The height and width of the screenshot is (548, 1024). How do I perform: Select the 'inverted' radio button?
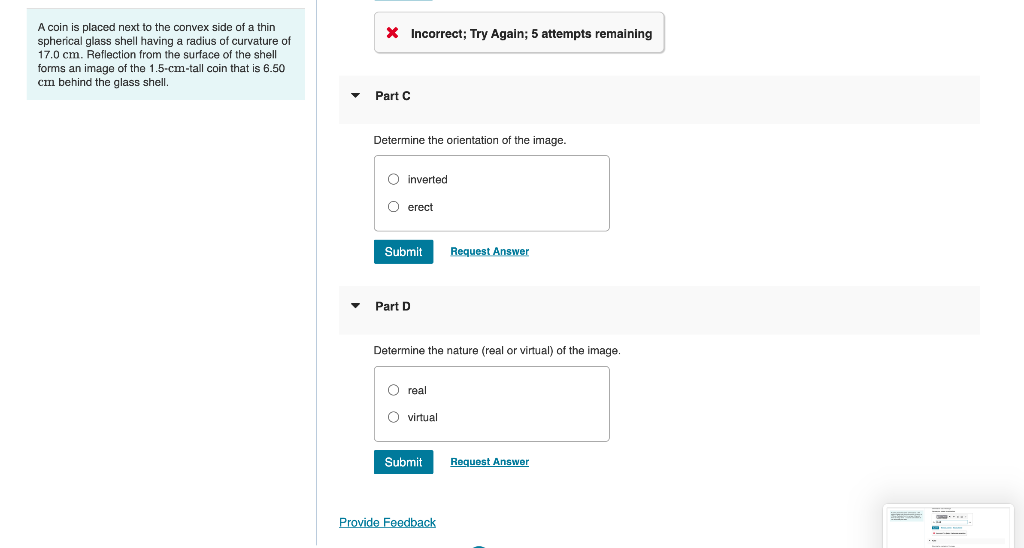(394, 180)
